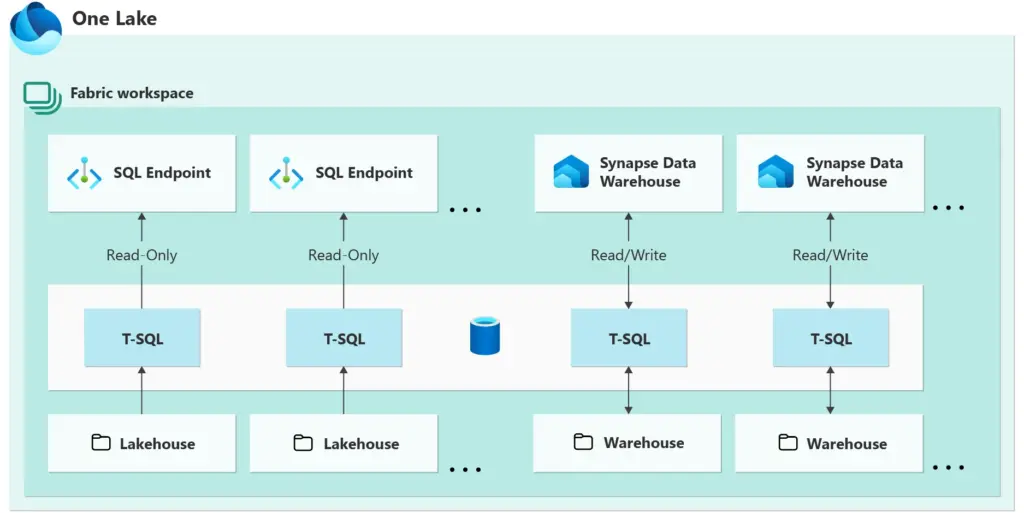Image resolution: width=1024 pixels, height=513 pixels.
Task: Select the Fabric workspace label
Action: coord(131,93)
